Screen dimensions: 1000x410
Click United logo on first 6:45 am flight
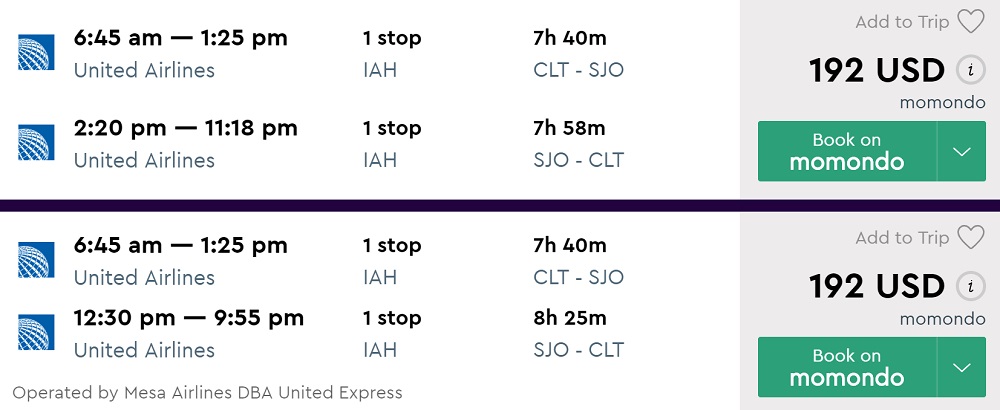[x=36, y=52]
